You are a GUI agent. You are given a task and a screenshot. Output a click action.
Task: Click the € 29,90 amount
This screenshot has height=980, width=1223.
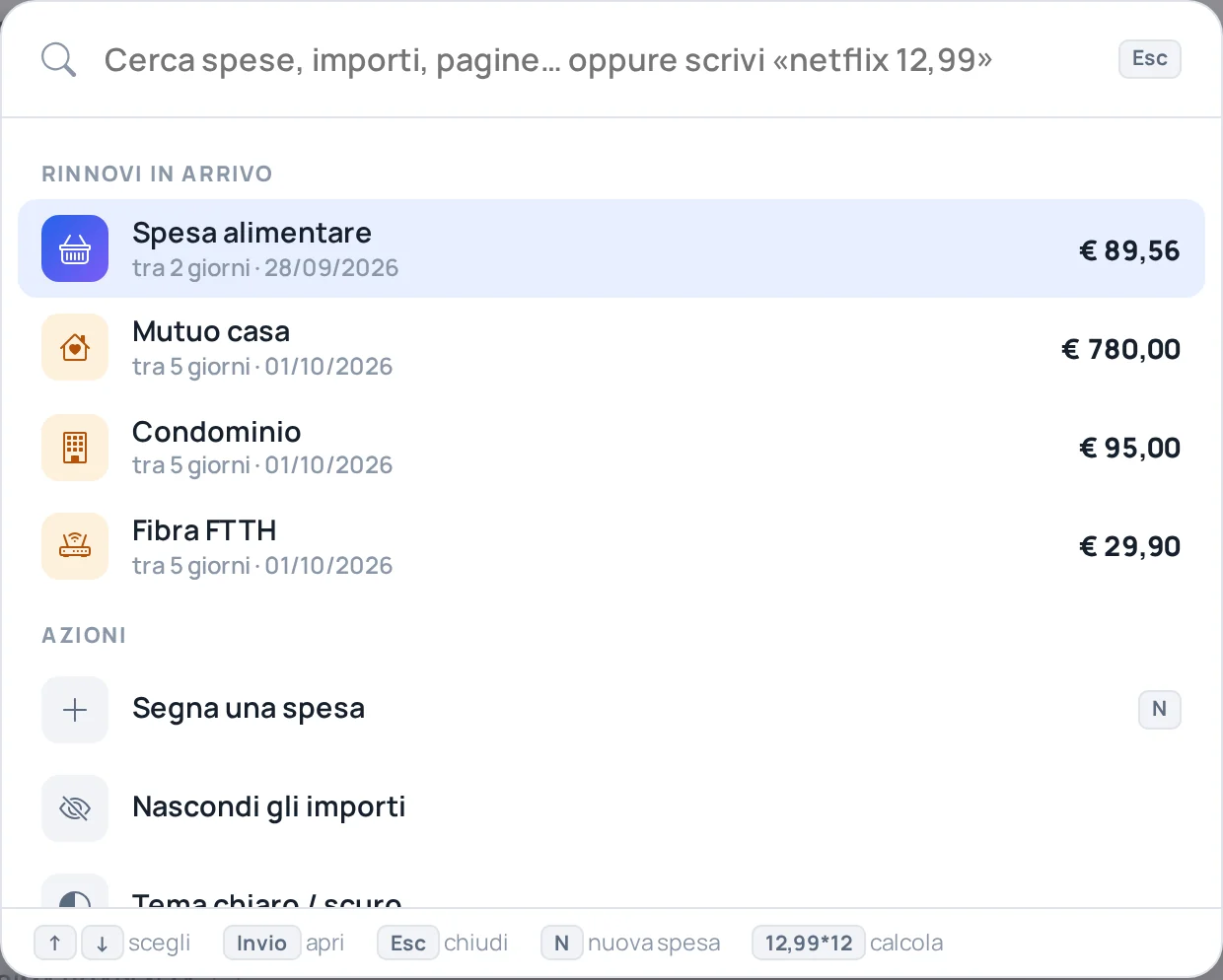tap(1129, 546)
